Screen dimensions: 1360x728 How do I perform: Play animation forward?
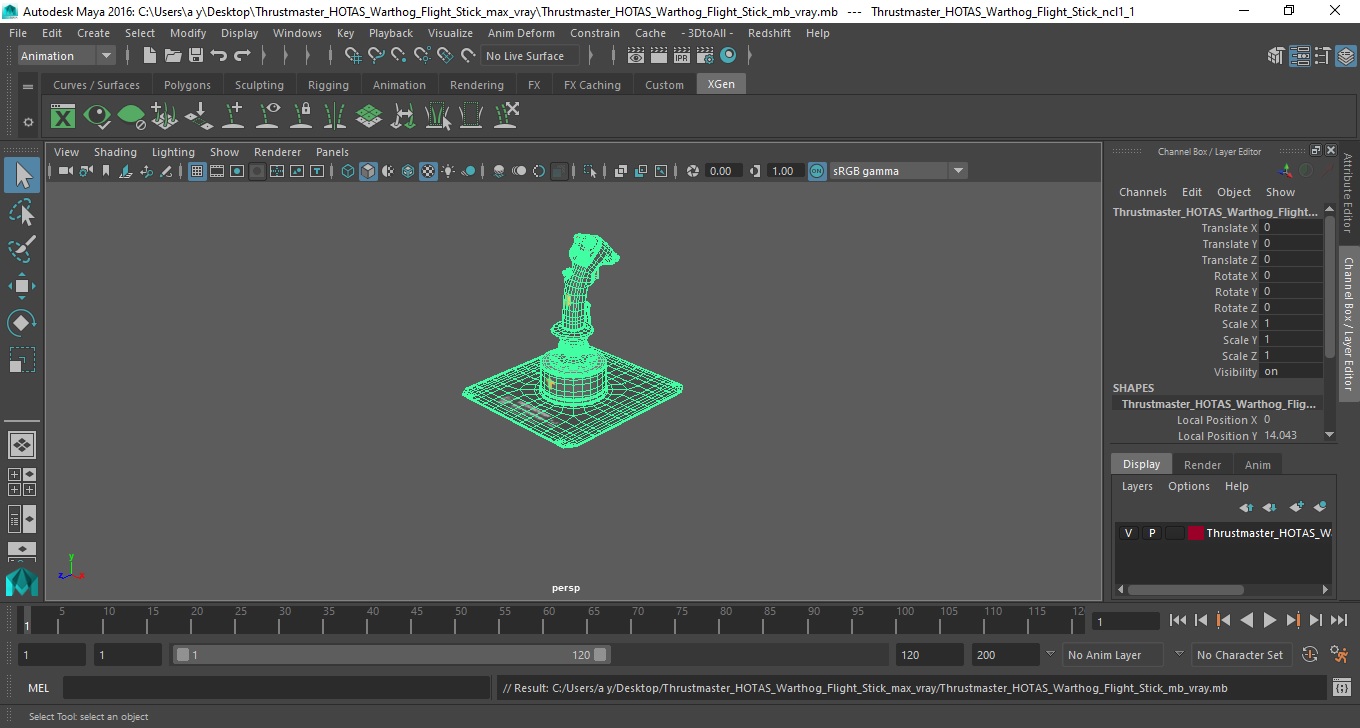1269,620
